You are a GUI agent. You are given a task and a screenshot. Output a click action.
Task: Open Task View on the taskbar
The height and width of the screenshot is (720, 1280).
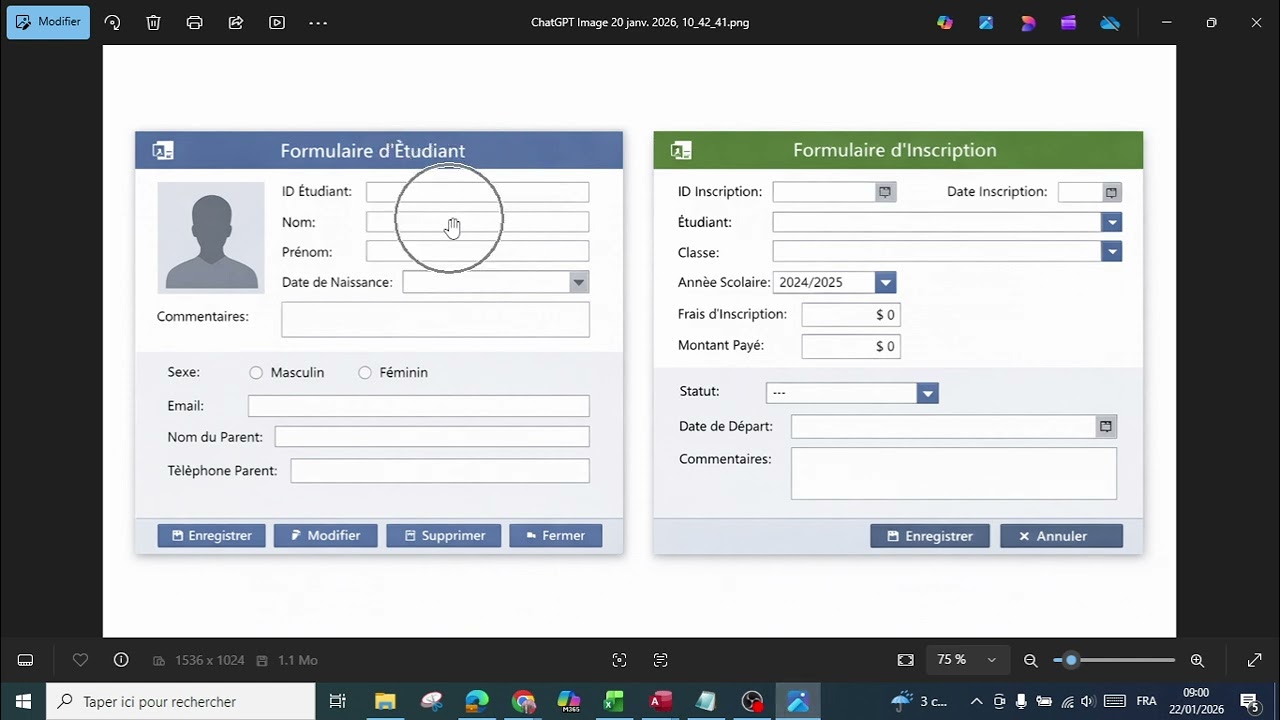(x=338, y=702)
